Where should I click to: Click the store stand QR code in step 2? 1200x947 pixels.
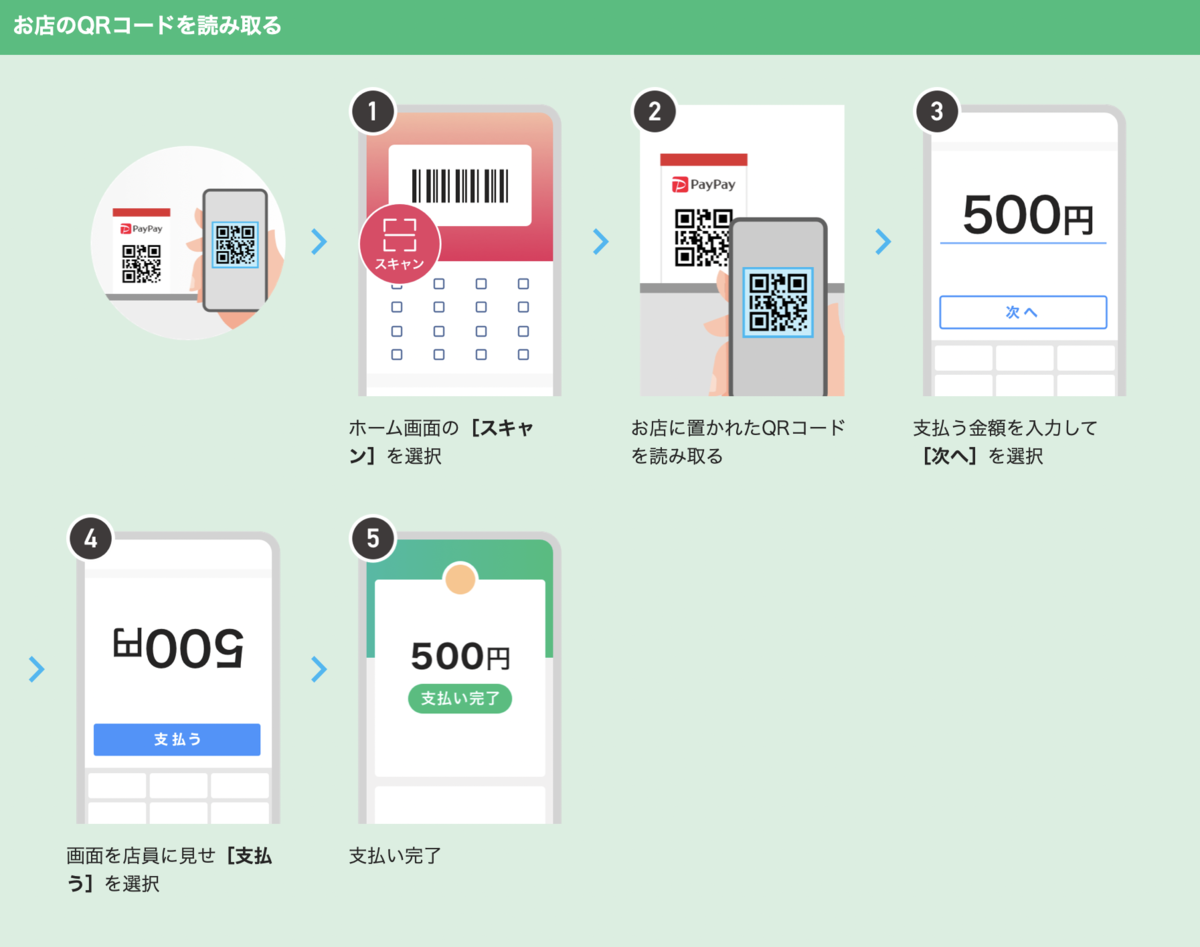tap(703, 238)
